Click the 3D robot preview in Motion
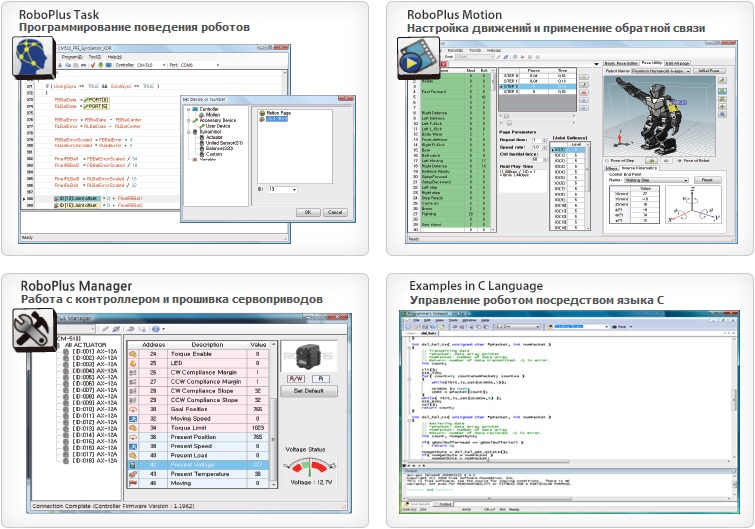This screenshot has width=755, height=529. 660,116
